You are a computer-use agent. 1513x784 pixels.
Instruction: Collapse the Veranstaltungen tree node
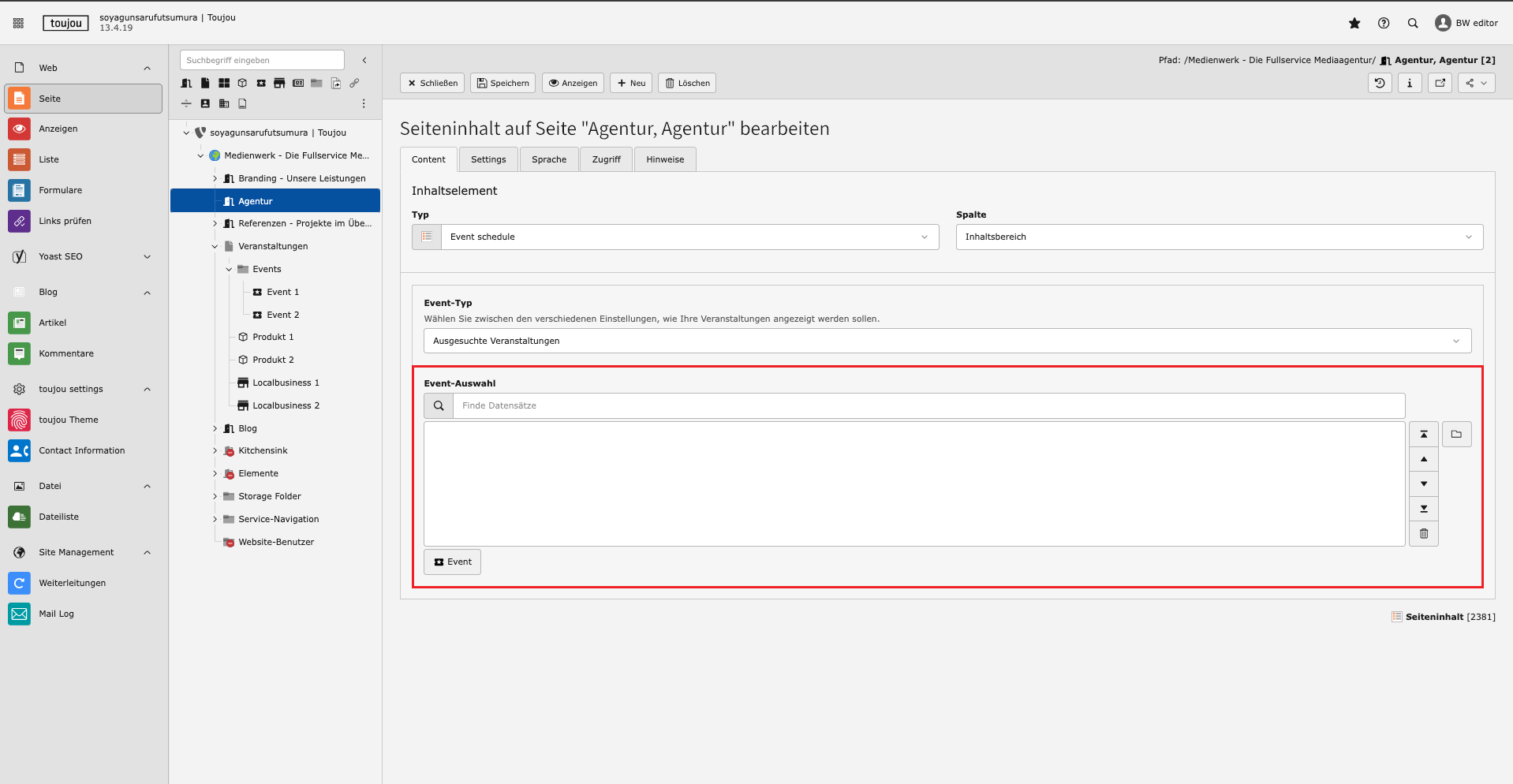(215, 247)
